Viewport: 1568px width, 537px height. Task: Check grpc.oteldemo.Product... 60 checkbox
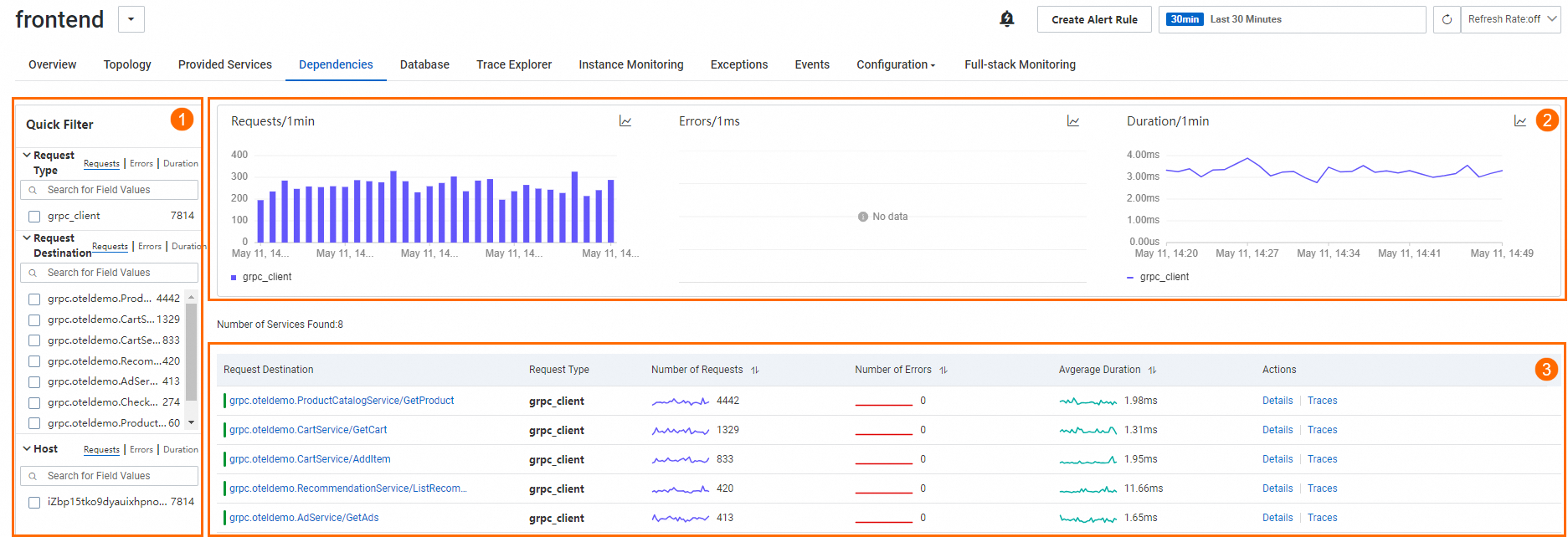click(x=34, y=423)
